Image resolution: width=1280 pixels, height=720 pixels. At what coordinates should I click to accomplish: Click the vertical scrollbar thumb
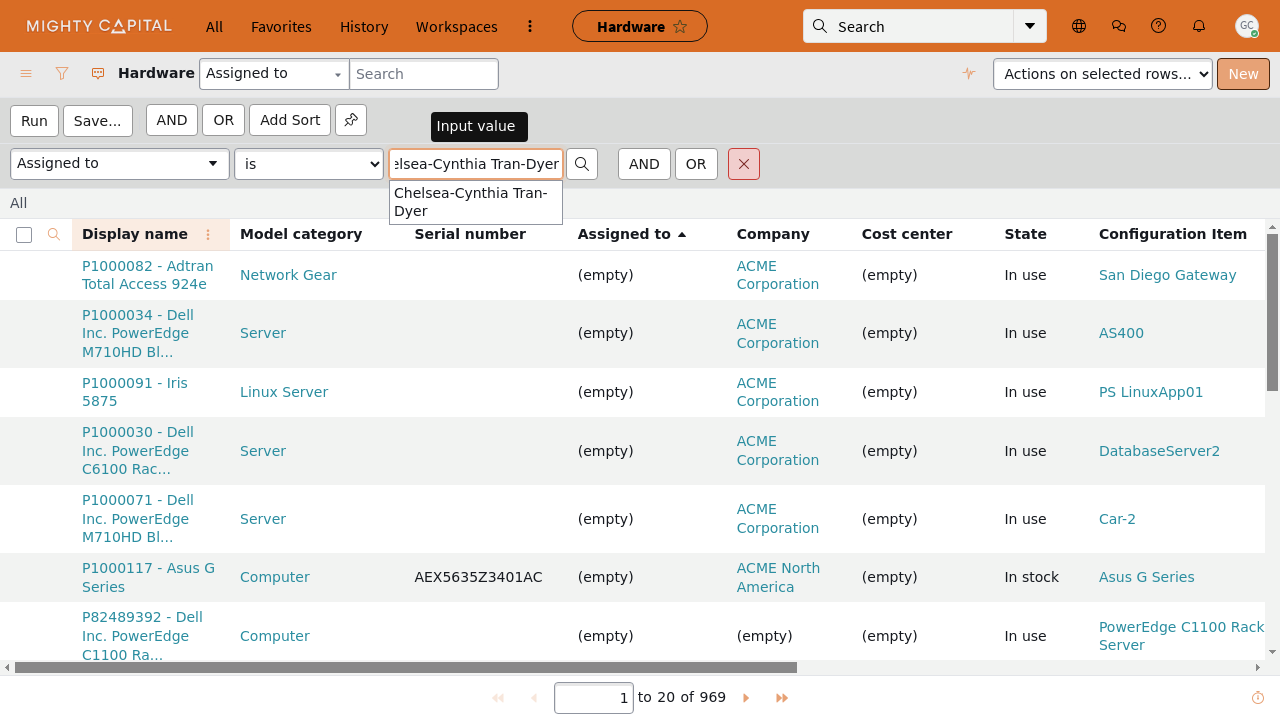pos(1272,312)
